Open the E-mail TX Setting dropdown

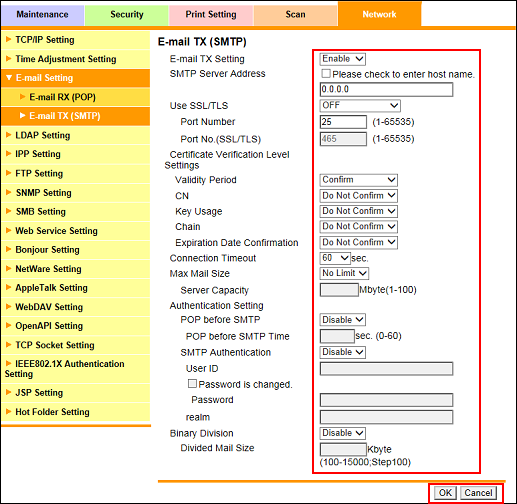tap(342, 59)
